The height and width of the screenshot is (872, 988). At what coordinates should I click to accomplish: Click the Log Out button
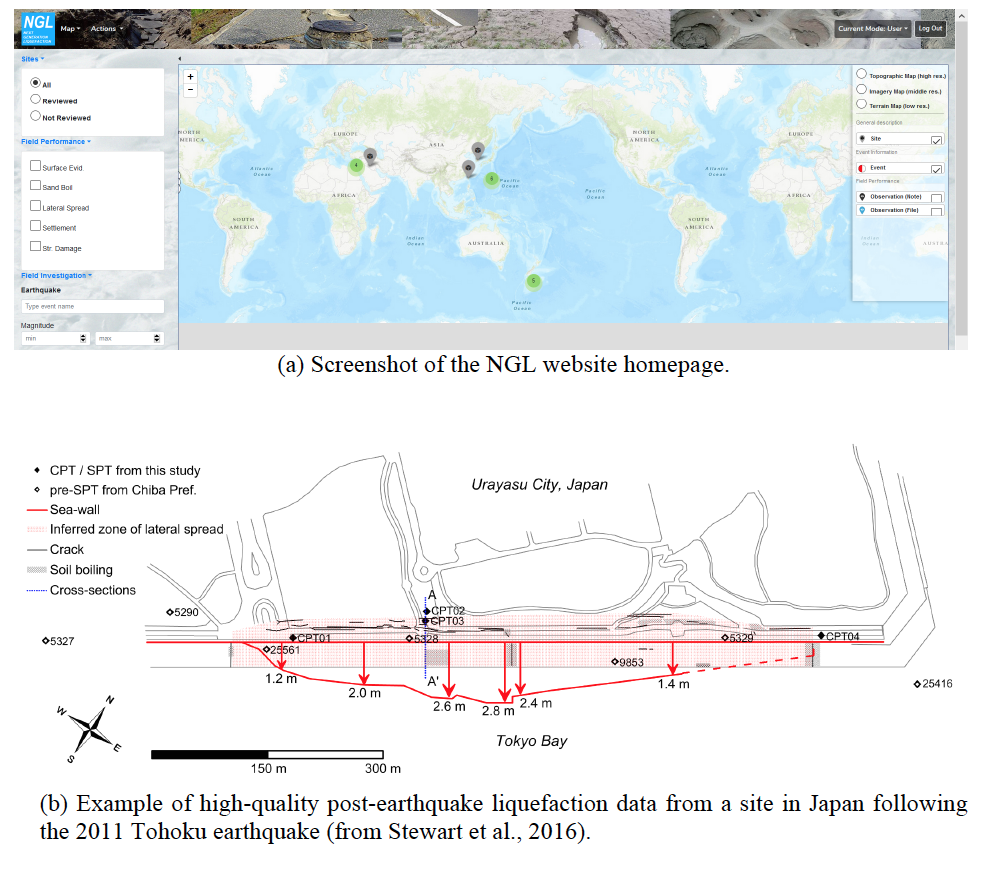(930, 28)
